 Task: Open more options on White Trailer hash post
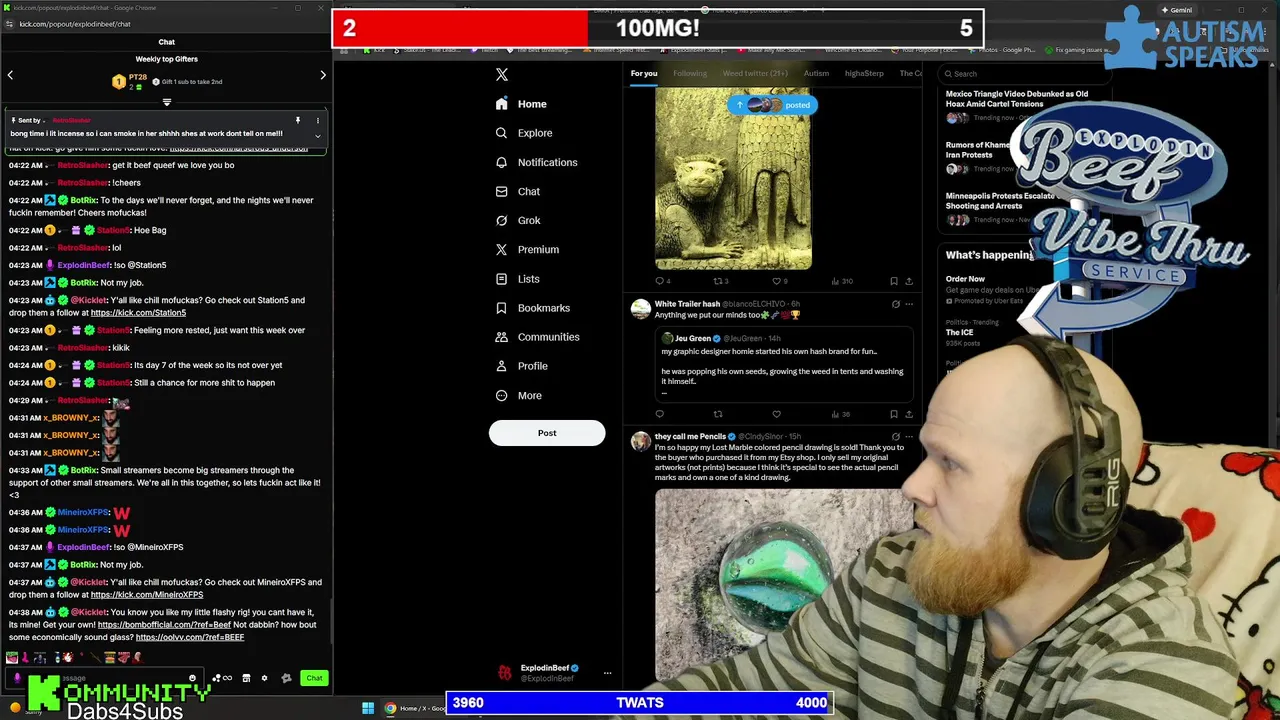coord(909,304)
